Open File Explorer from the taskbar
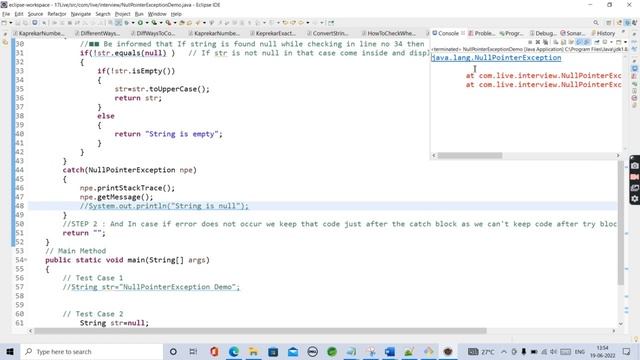Image resolution: width=640 pixels, height=360 pixels. pos(253,351)
